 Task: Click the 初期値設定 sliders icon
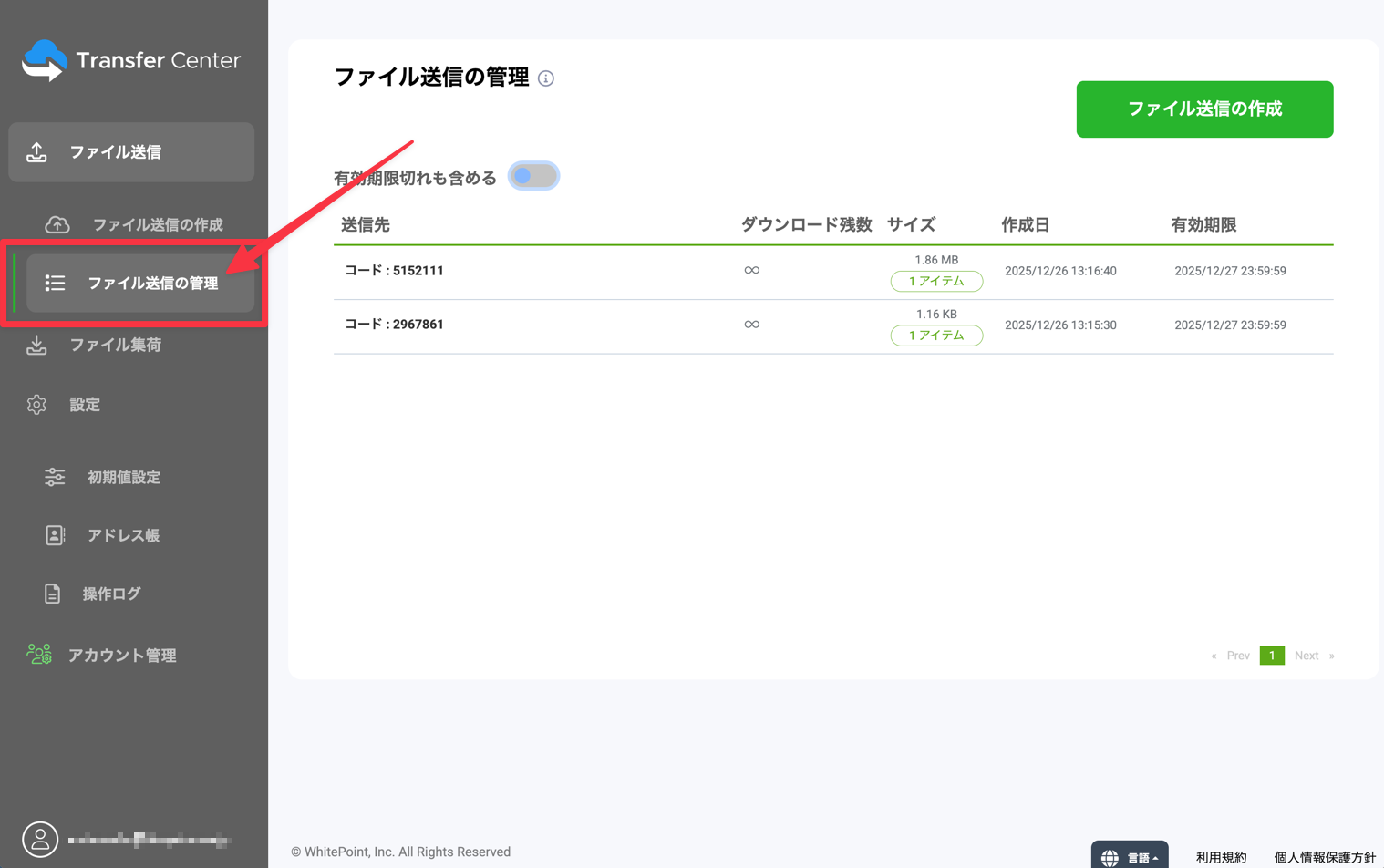pyautogui.click(x=55, y=476)
